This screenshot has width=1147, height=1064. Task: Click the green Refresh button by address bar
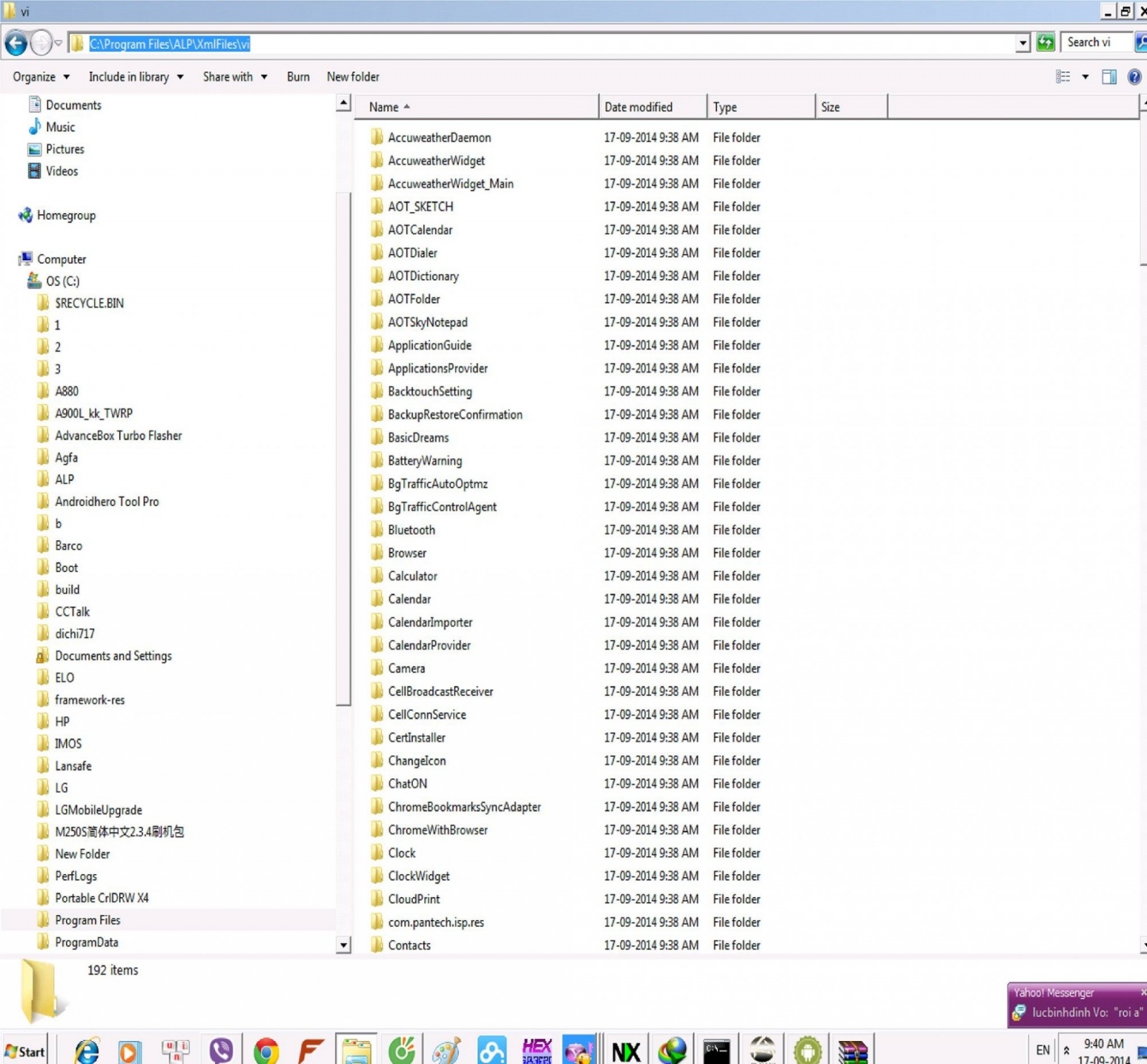[x=1045, y=42]
